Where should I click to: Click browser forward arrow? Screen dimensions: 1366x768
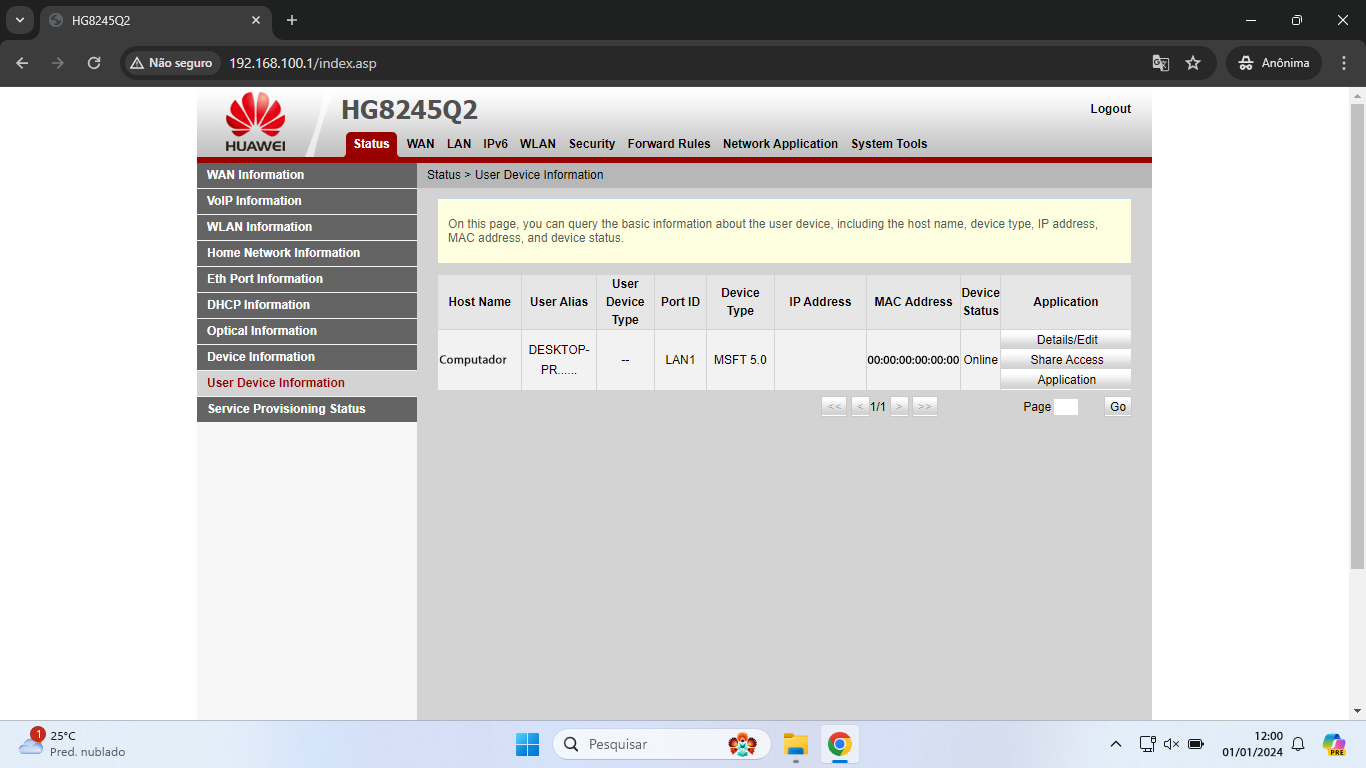58,63
